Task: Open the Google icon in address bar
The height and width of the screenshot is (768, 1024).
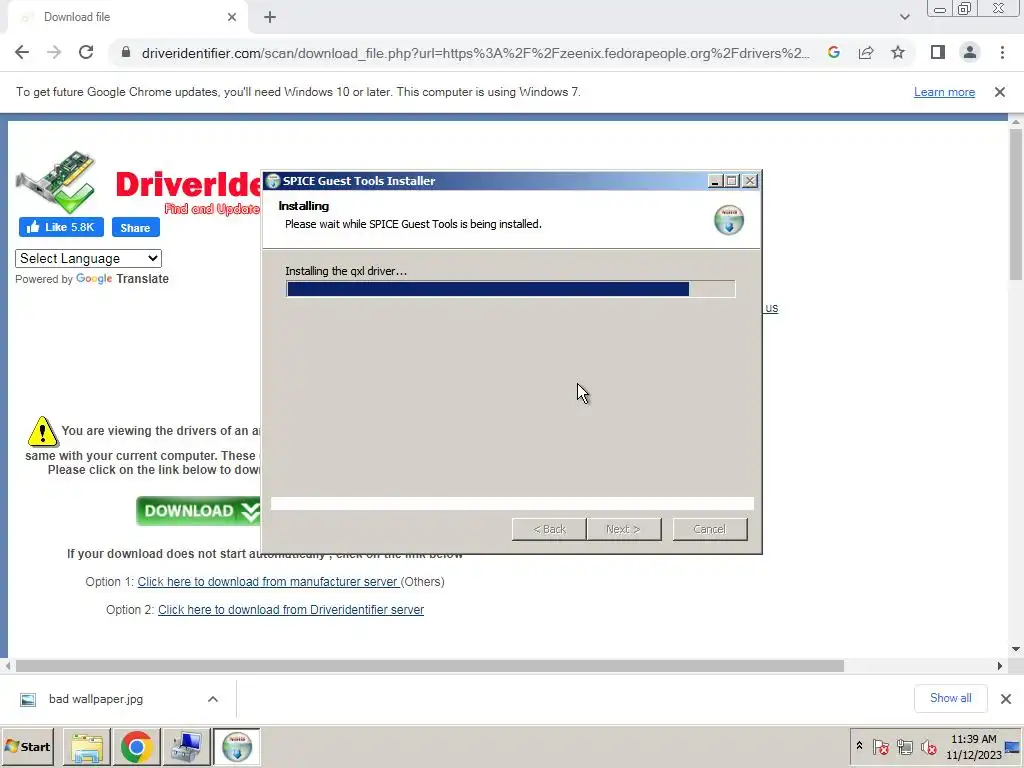Action: (x=833, y=53)
